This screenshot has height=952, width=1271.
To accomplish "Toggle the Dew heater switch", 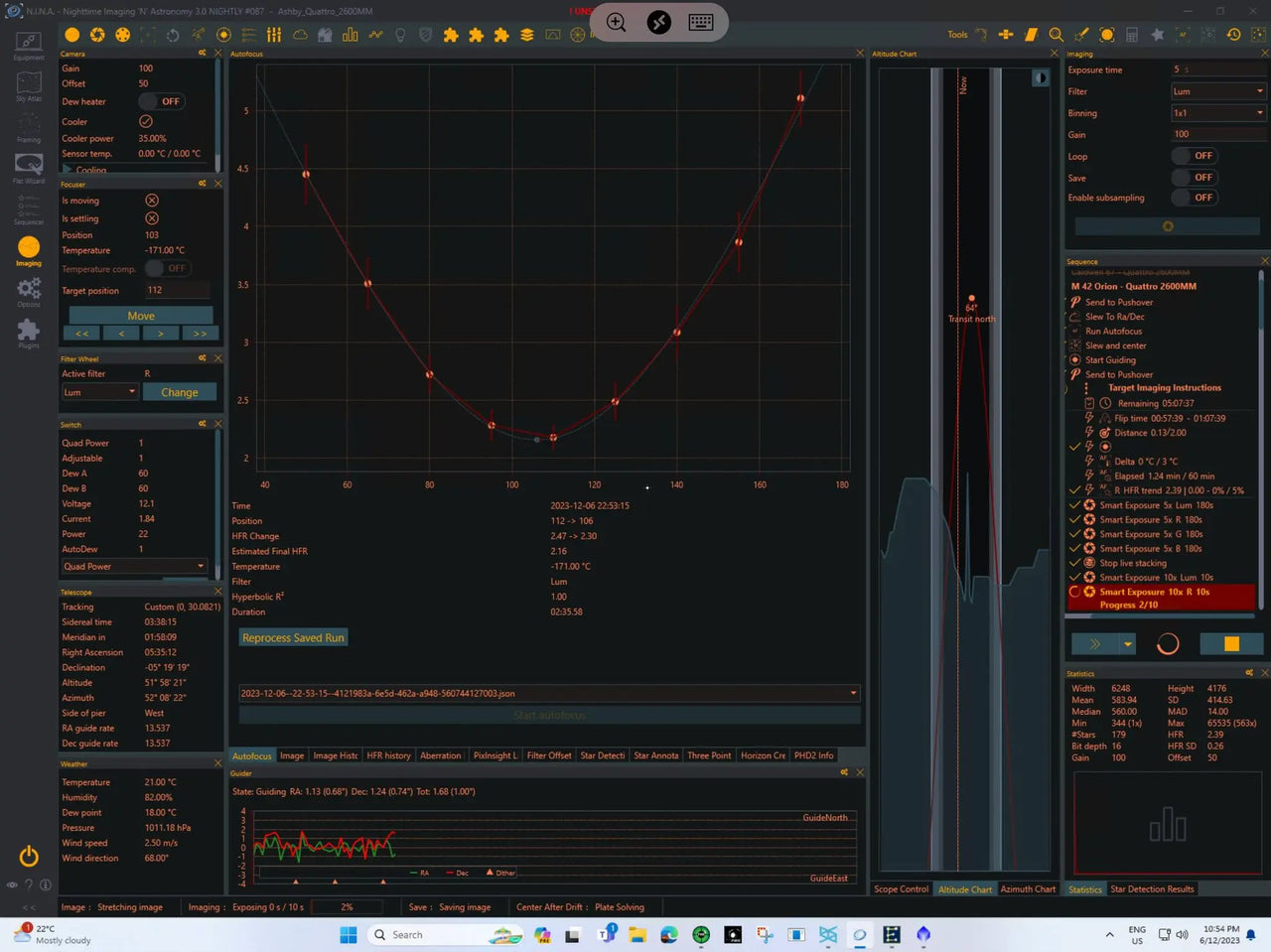I will pos(161,101).
